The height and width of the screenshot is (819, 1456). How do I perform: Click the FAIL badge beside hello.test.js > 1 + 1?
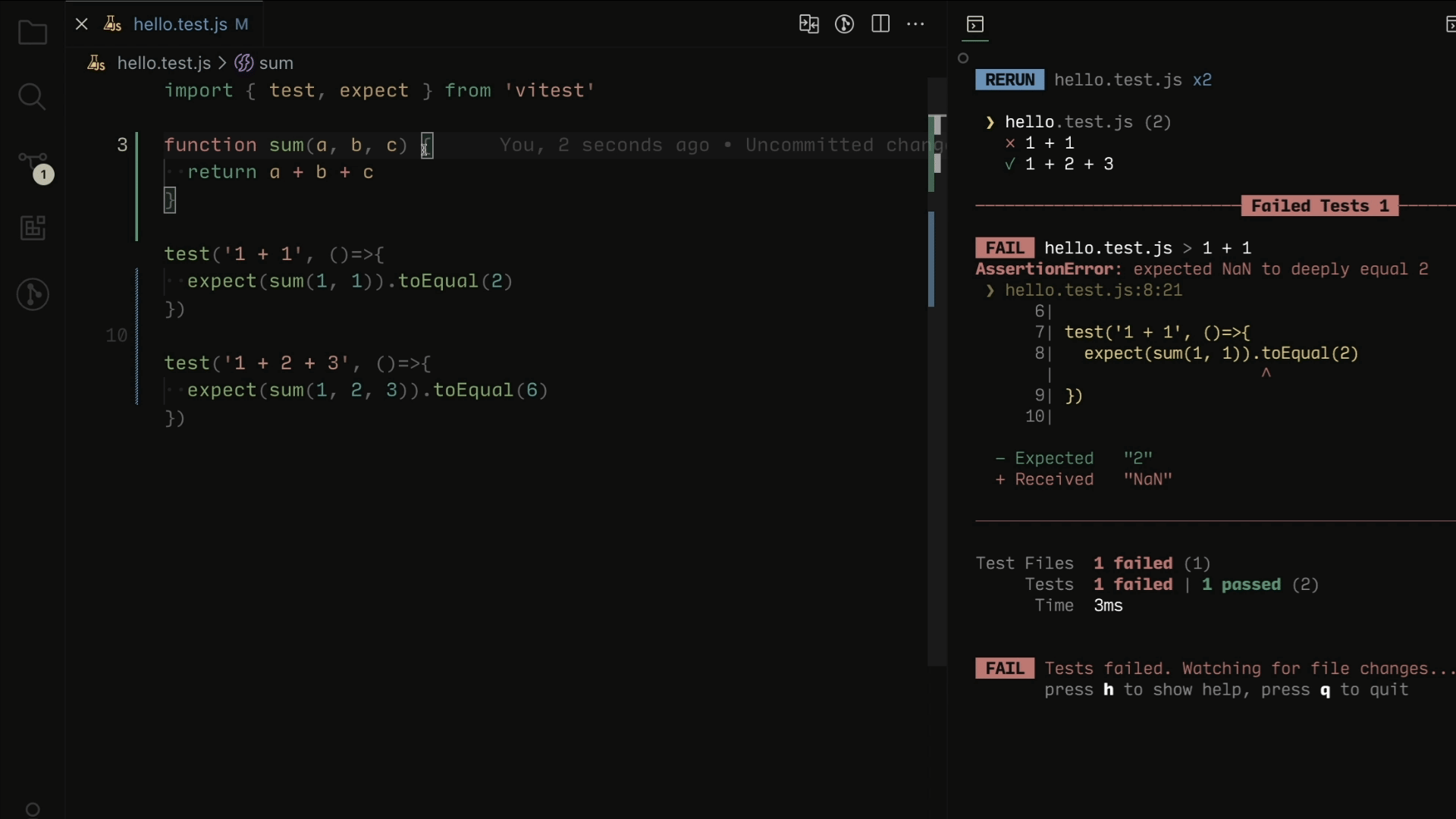(x=1005, y=248)
